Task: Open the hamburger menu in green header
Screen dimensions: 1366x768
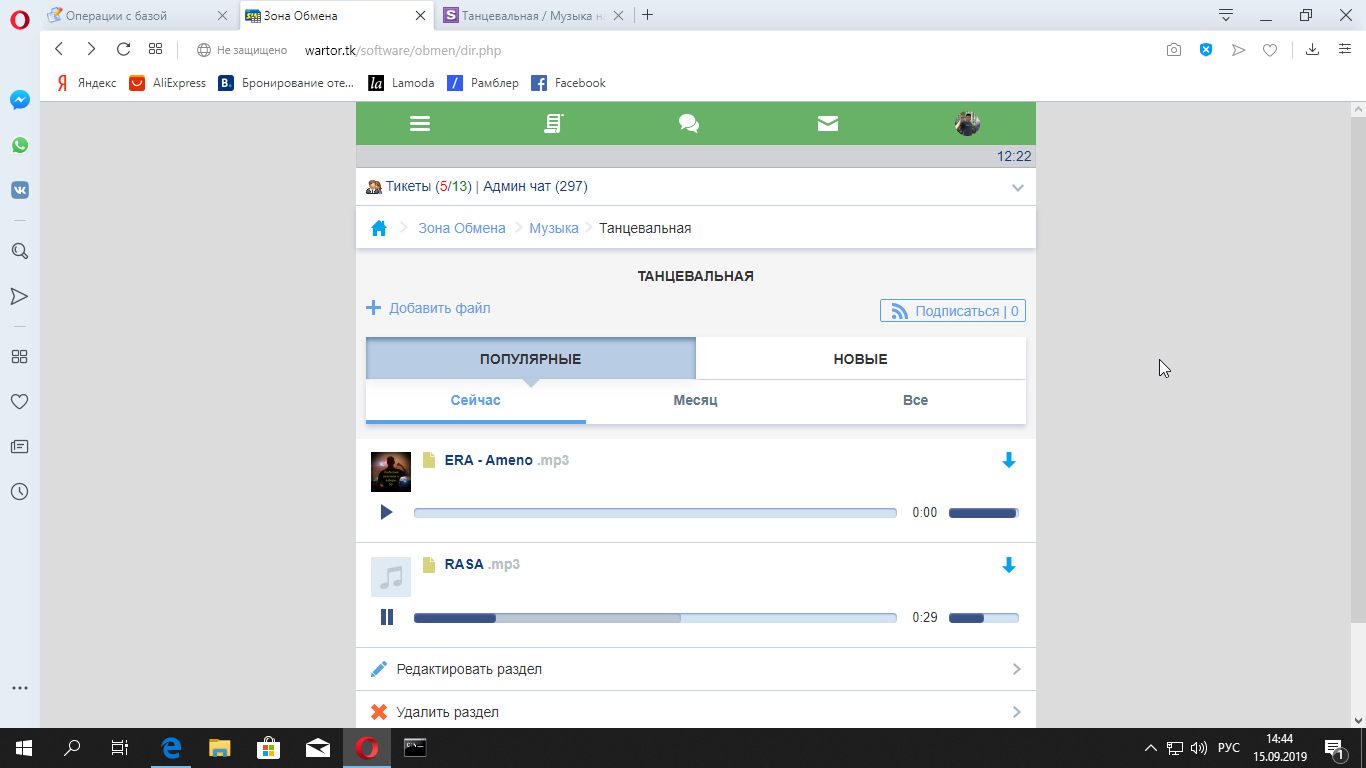Action: [420, 123]
